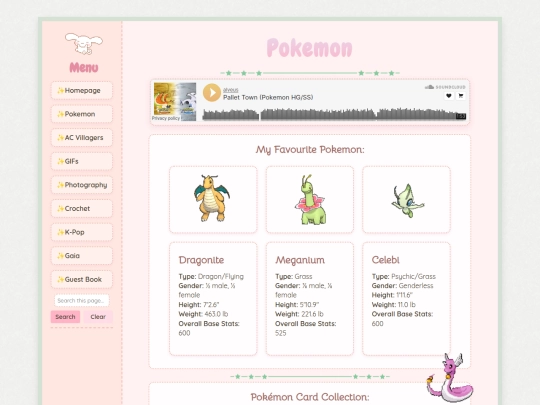Image resolution: width=540 pixels, height=405 pixels.
Task: Click Meganium's base stats 525 value
Action: [280, 333]
